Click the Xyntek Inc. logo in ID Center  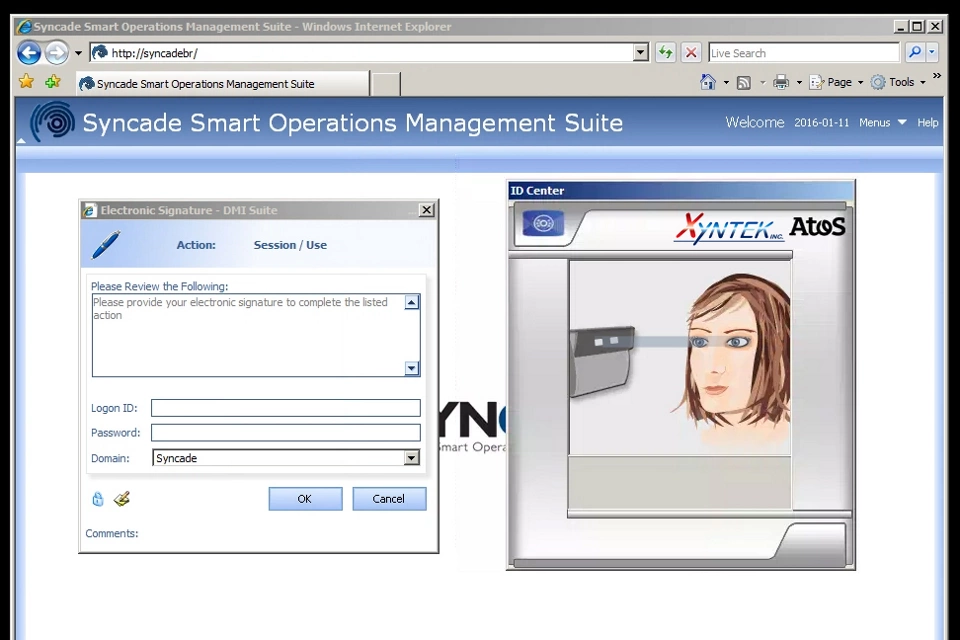coord(729,228)
